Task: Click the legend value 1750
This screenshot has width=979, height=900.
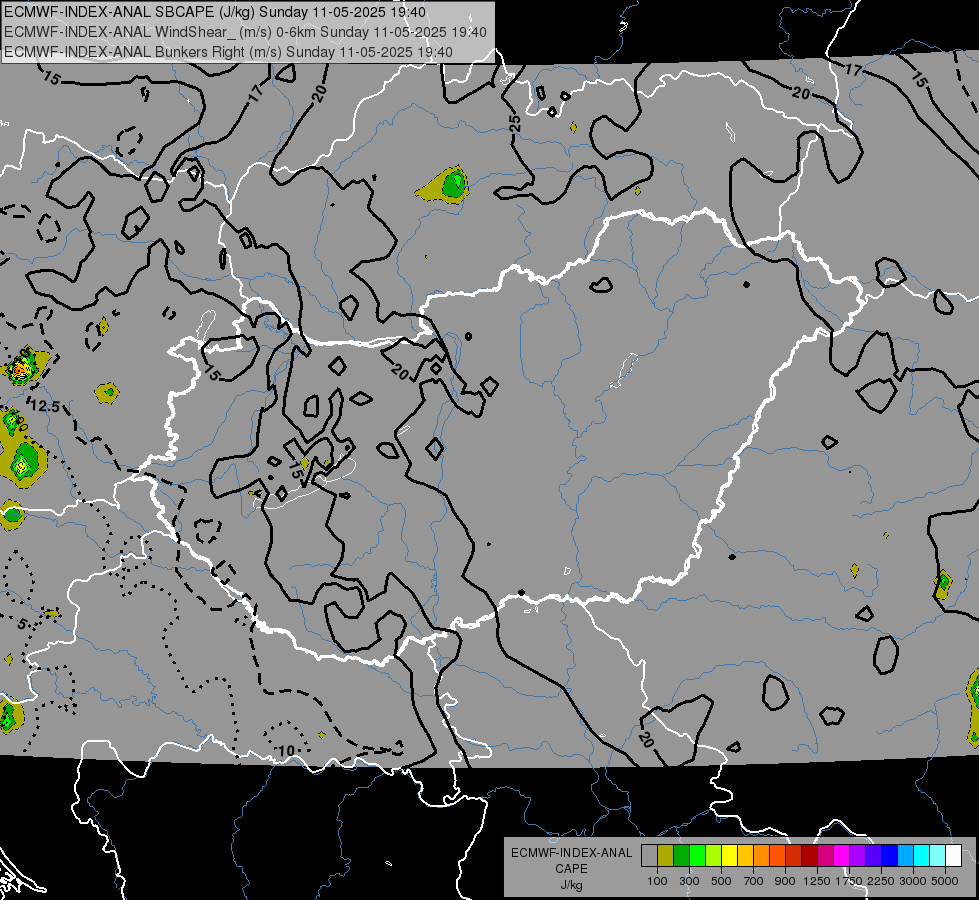Action: click(x=849, y=881)
